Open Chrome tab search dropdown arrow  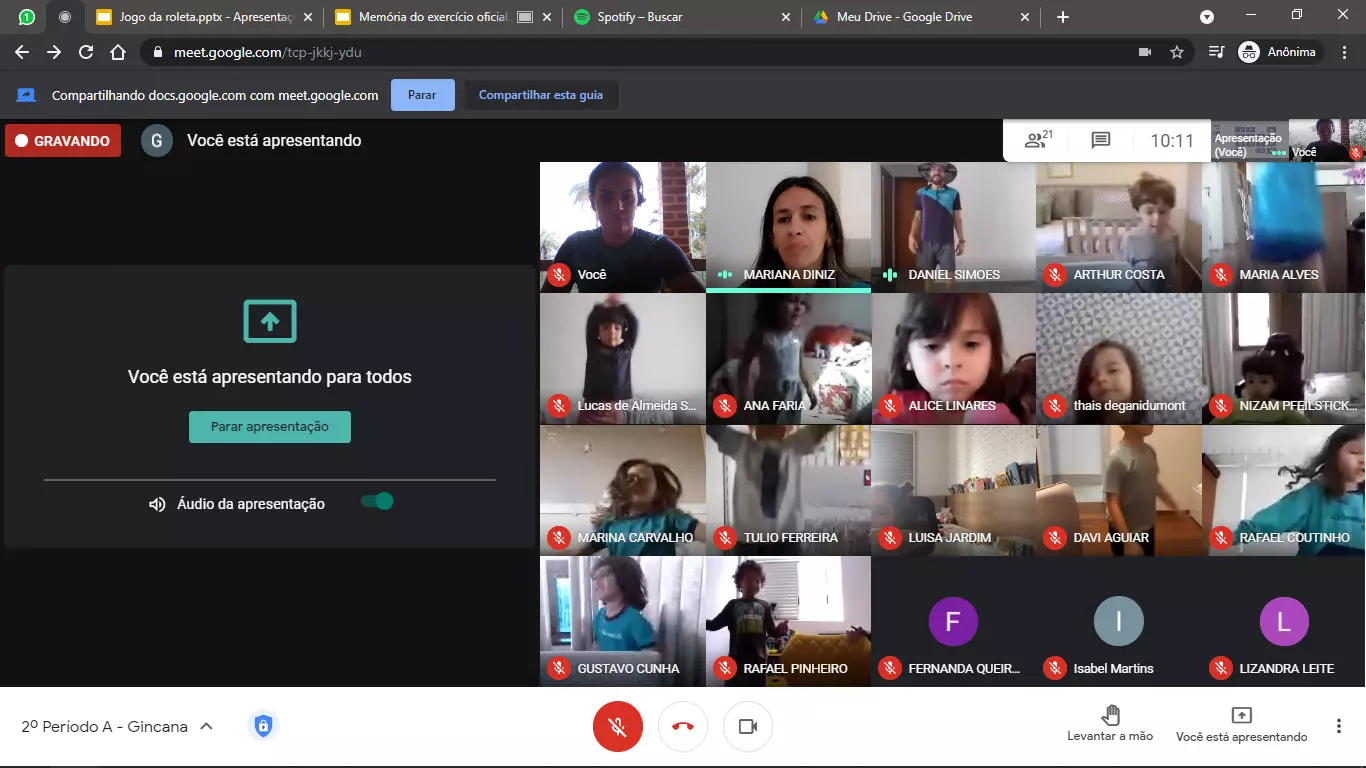click(1207, 17)
